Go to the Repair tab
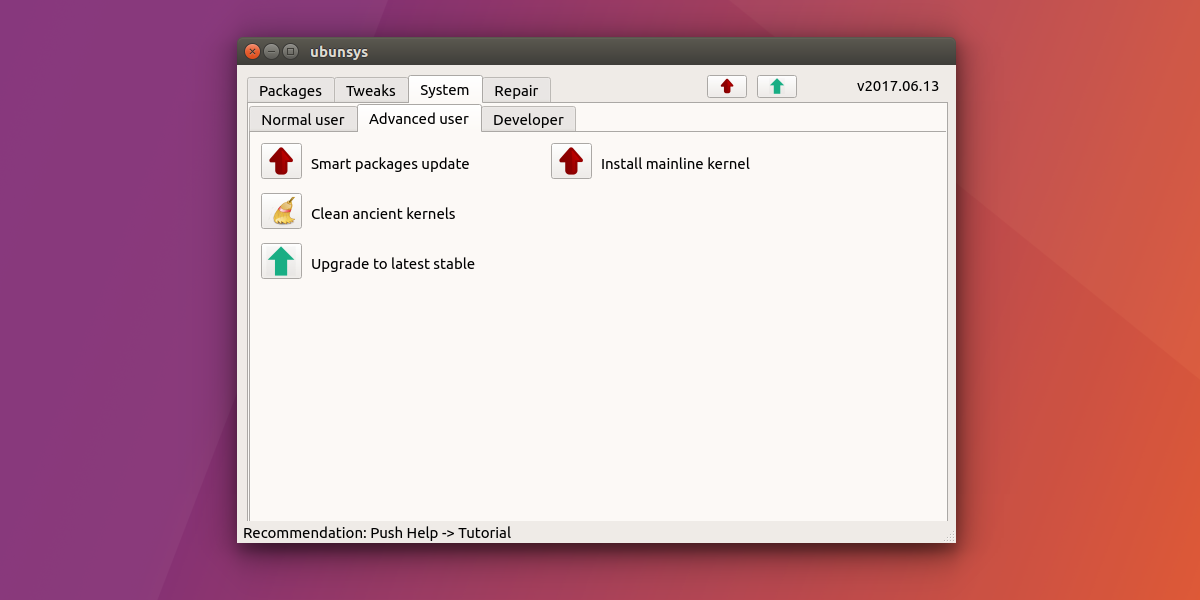This screenshot has height=600, width=1200. click(x=516, y=90)
